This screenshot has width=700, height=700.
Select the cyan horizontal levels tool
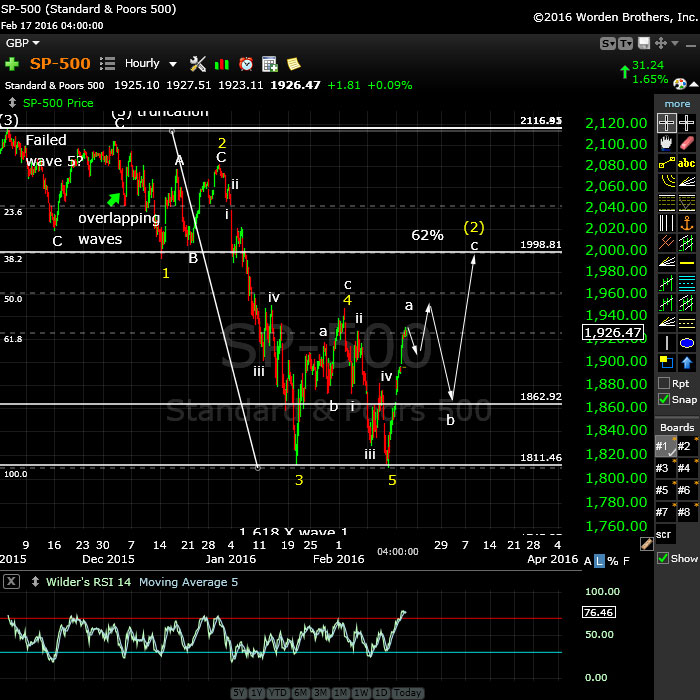coord(687,283)
